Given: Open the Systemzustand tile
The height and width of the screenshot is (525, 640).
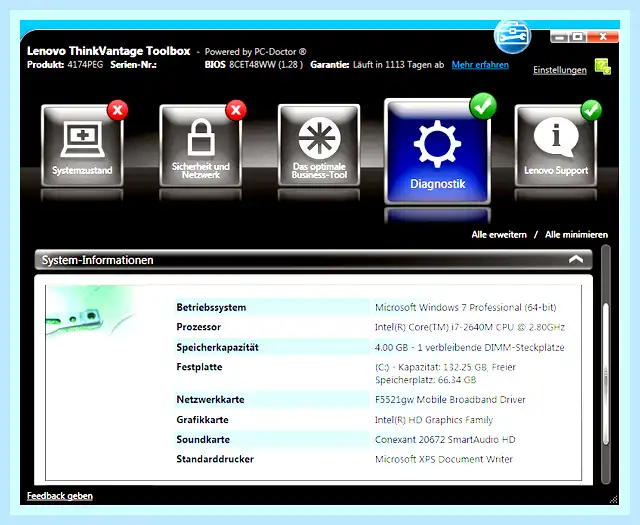Looking at the screenshot, I should (82, 145).
